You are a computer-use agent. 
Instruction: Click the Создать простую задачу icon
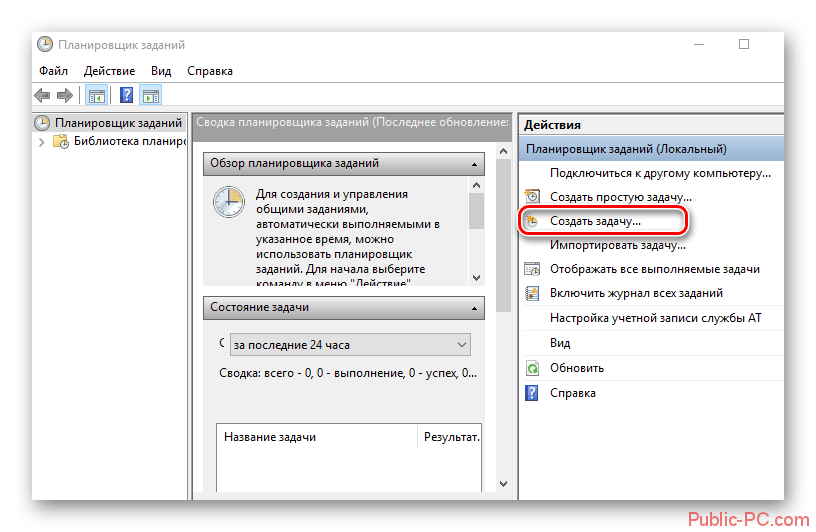[x=533, y=197]
